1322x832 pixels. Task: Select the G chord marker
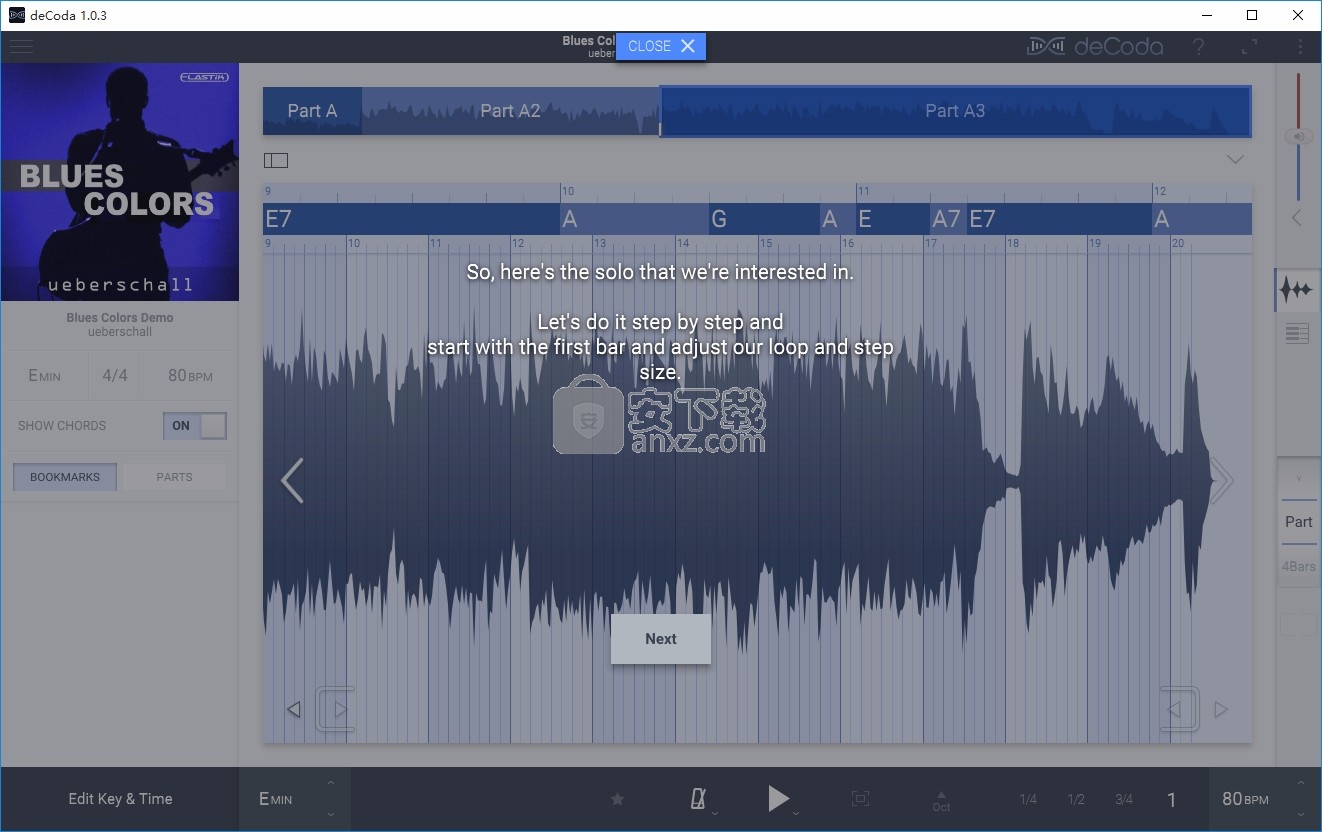[765, 219]
